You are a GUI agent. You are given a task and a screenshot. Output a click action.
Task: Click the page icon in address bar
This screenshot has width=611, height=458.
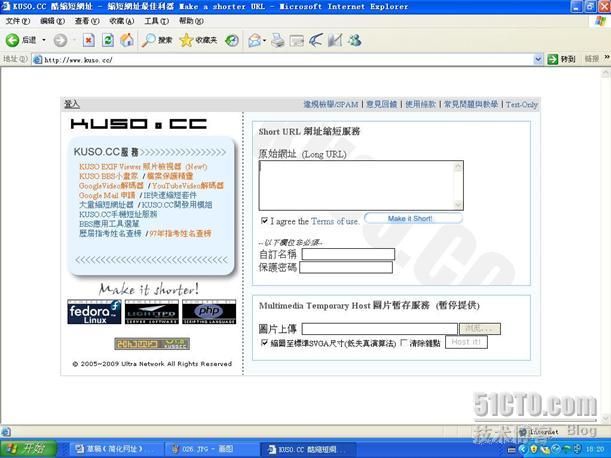[38, 60]
